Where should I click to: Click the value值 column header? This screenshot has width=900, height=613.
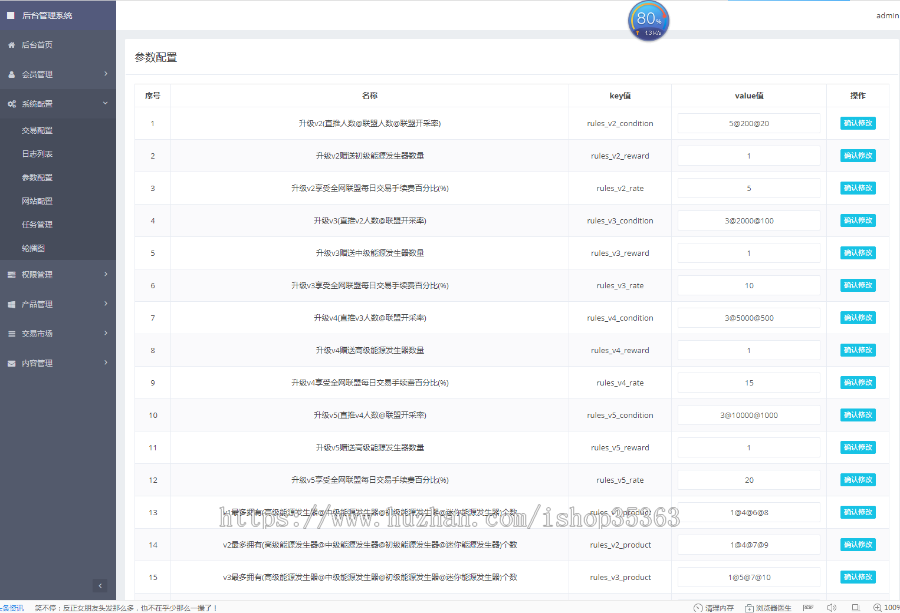[748, 96]
